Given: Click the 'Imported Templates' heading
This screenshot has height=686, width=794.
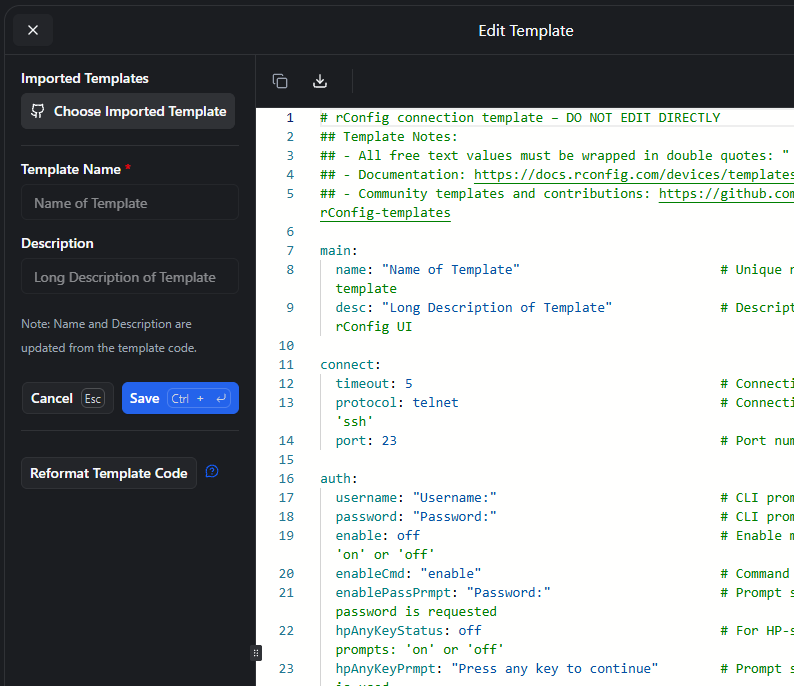Looking at the screenshot, I should tap(85, 78).
